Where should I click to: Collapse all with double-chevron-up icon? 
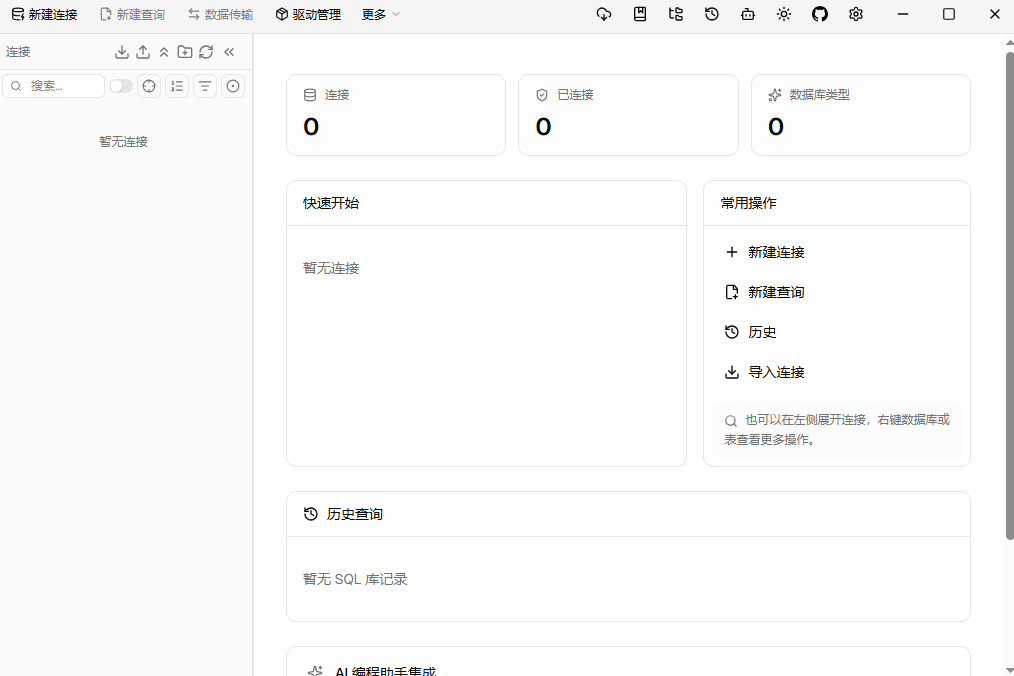164,52
